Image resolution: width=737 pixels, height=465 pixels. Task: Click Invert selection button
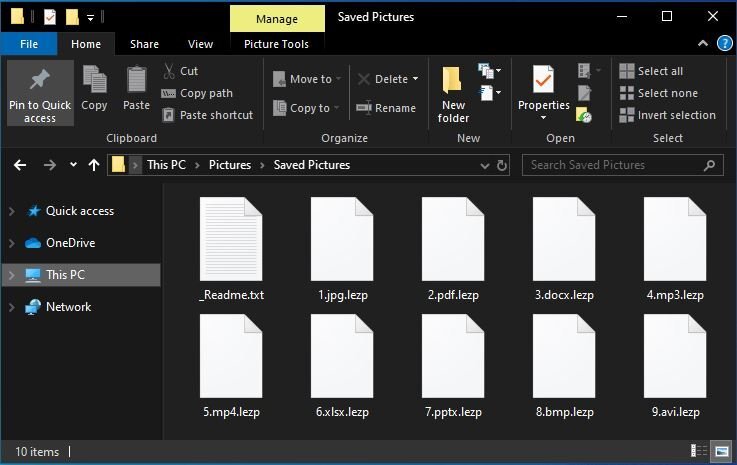(667, 115)
